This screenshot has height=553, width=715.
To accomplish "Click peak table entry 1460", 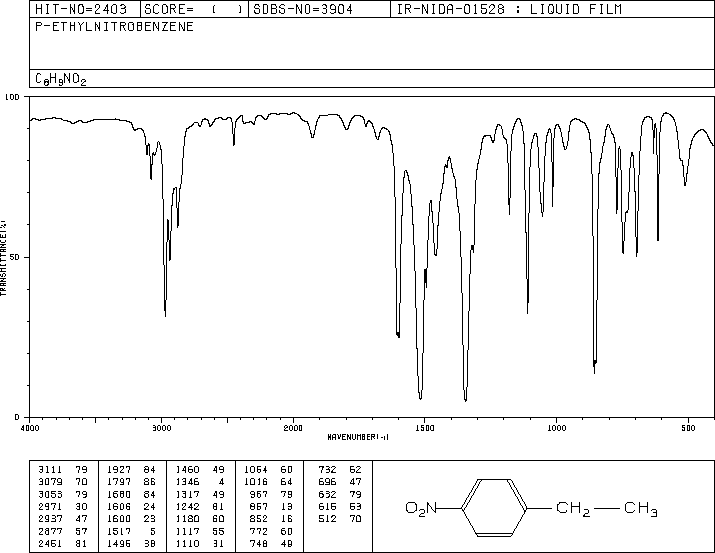I will coord(187,470).
